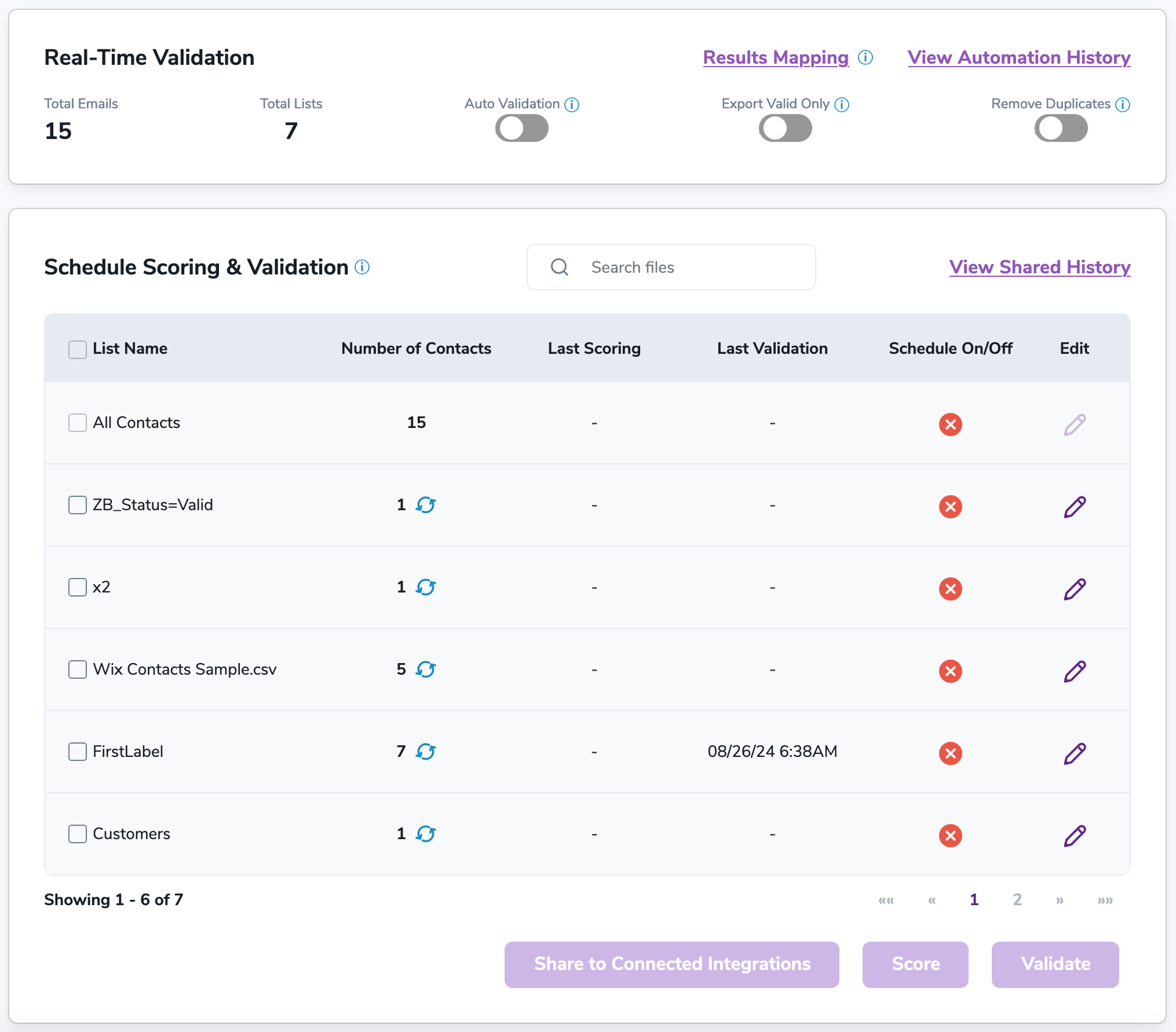The width and height of the screenshot is (1176, 1032).
Task: Show the Remove Duplicates info icon
Action: (x=1122, y=104)
